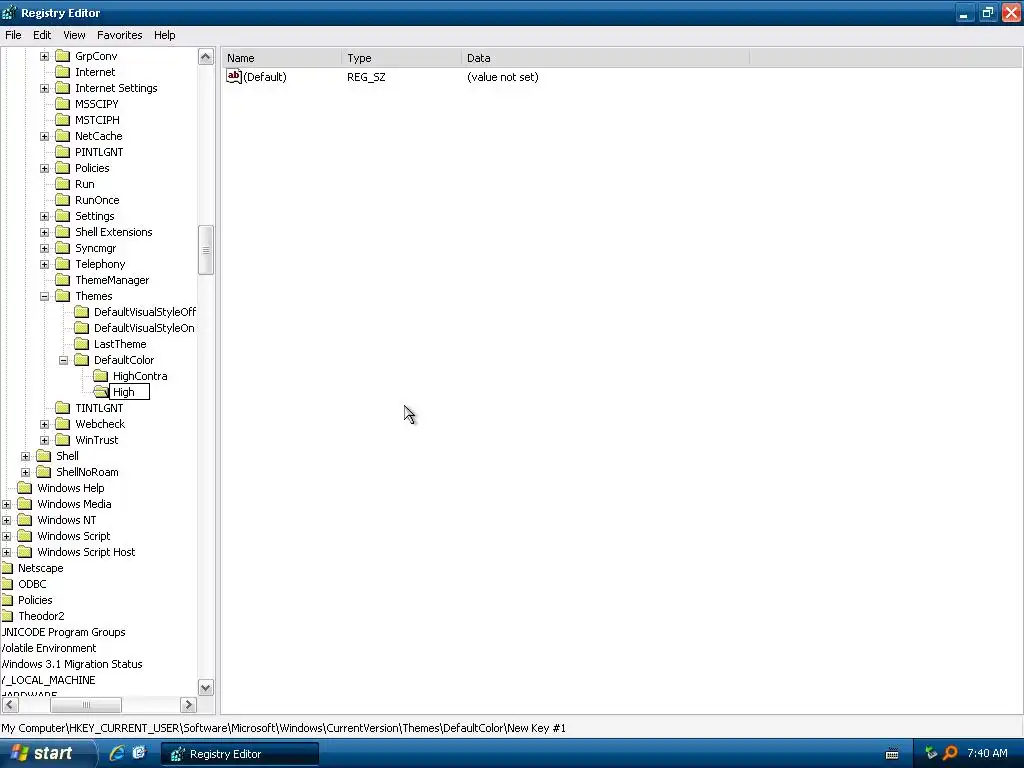Click the tree scroll up arrow
1024x768 pixels.
[x=206, y=57]
